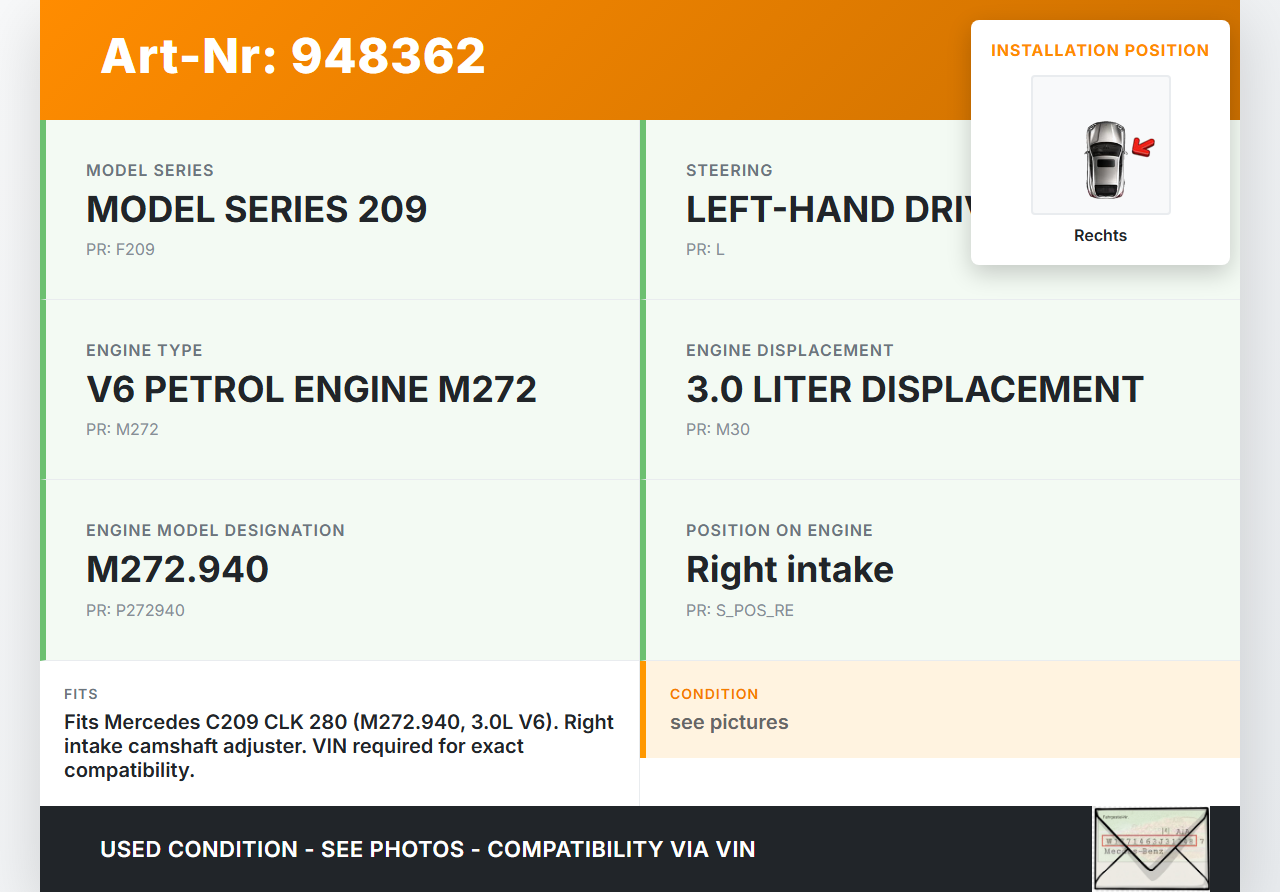The image size is (1280, 892).
Task: Click the PR: P272940 code
Action: point(135,610)
